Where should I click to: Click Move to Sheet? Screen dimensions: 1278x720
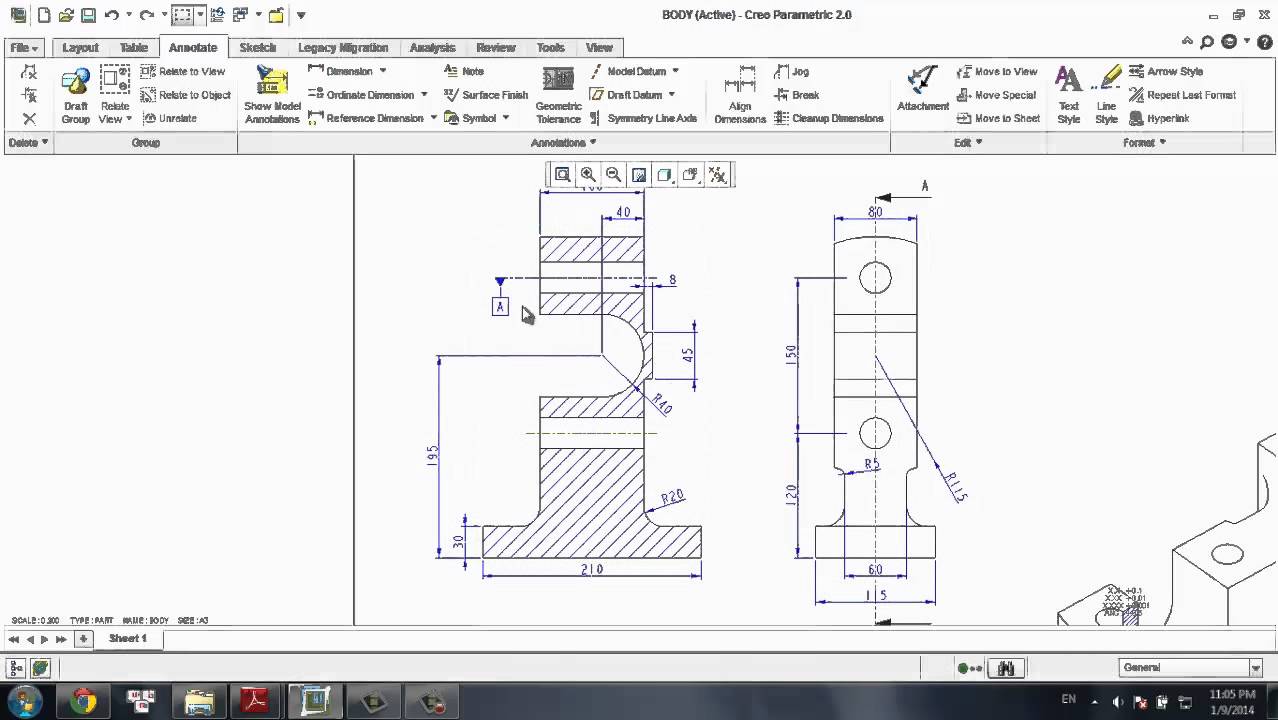[998, 118]
